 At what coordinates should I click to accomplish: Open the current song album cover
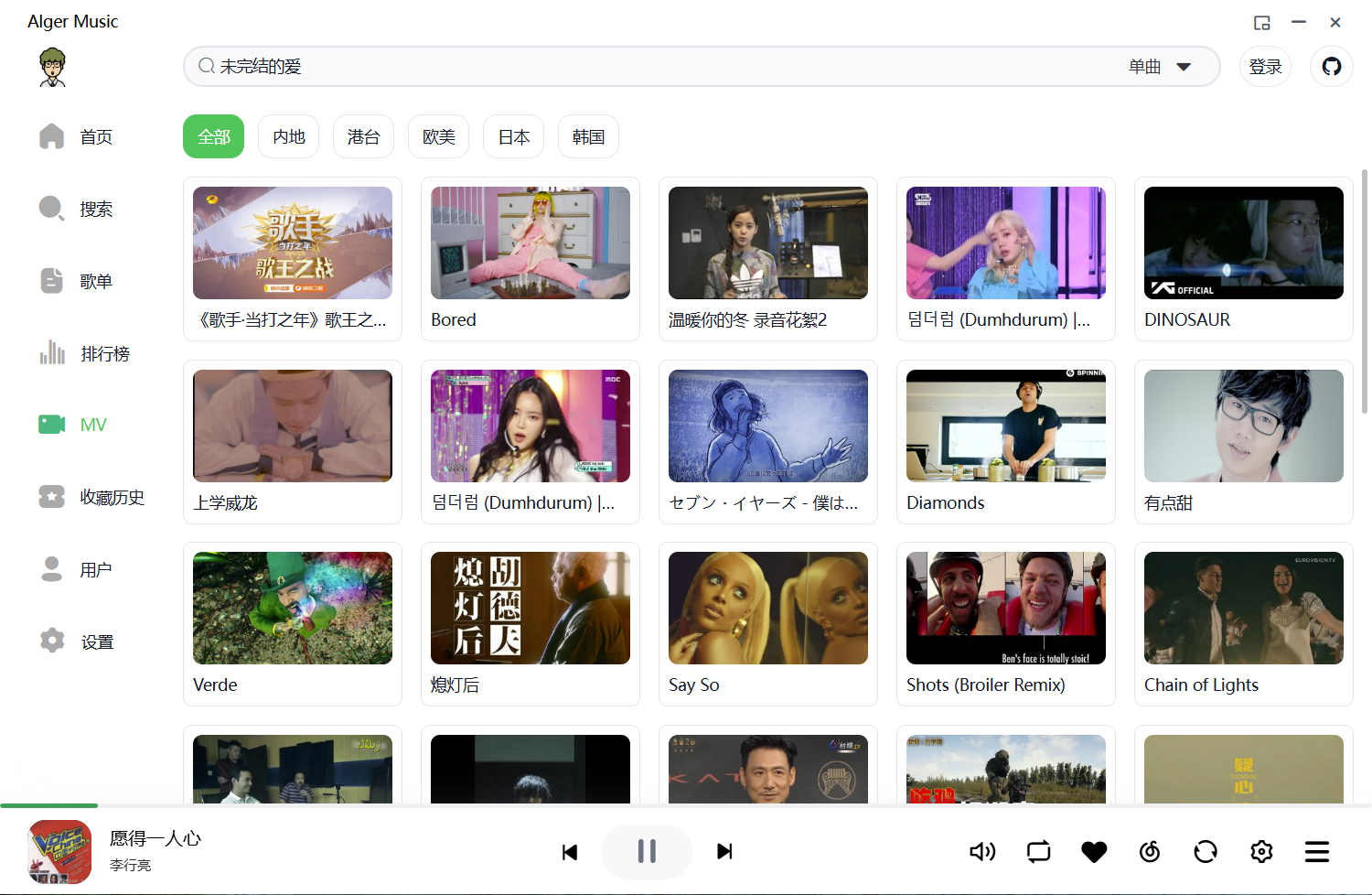59,852
